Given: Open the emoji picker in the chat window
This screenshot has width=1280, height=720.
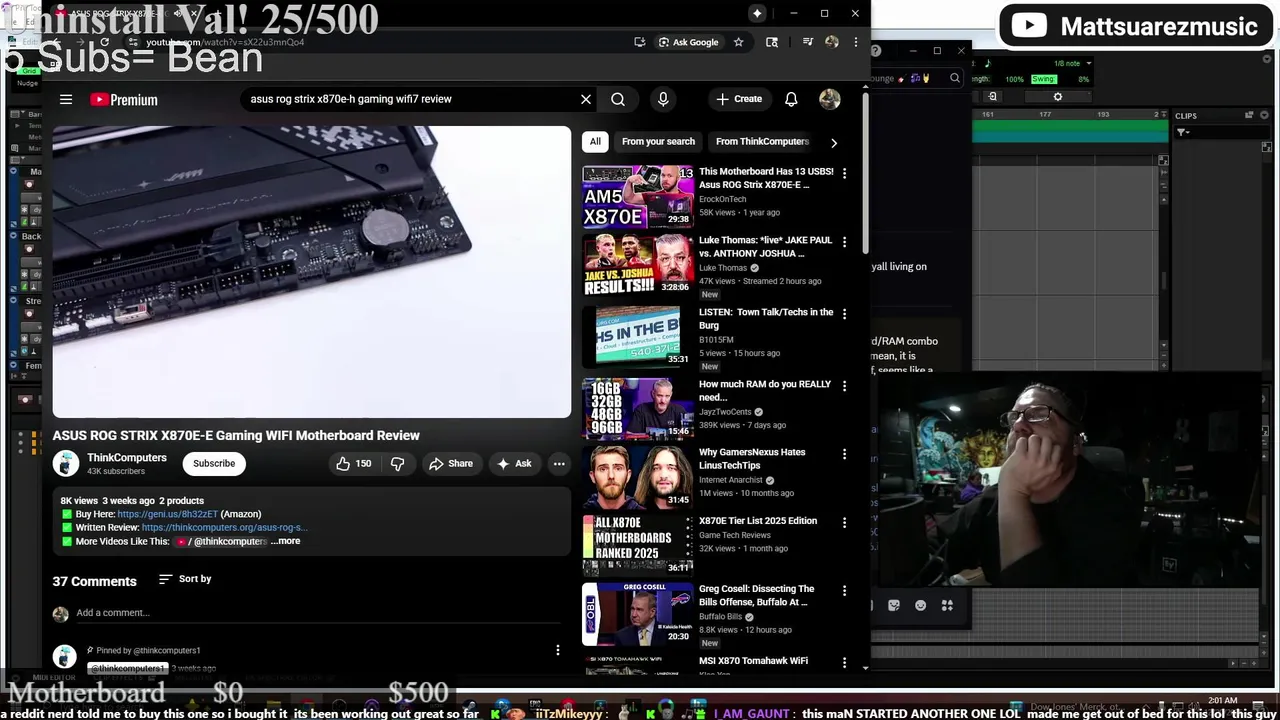Looking at the screenshot, I should (920, 605).
